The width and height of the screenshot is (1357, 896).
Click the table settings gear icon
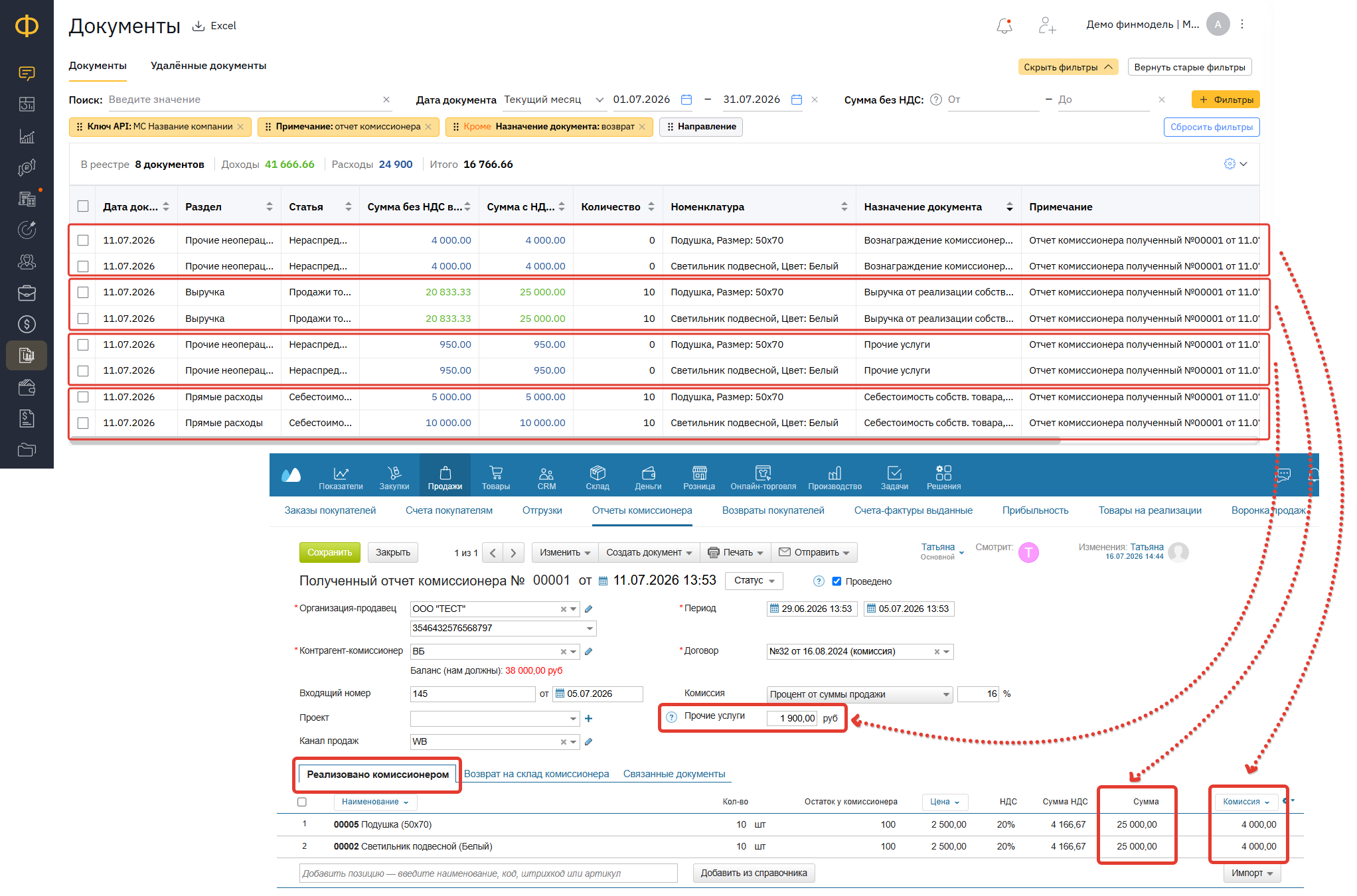tap(1230, 164)
